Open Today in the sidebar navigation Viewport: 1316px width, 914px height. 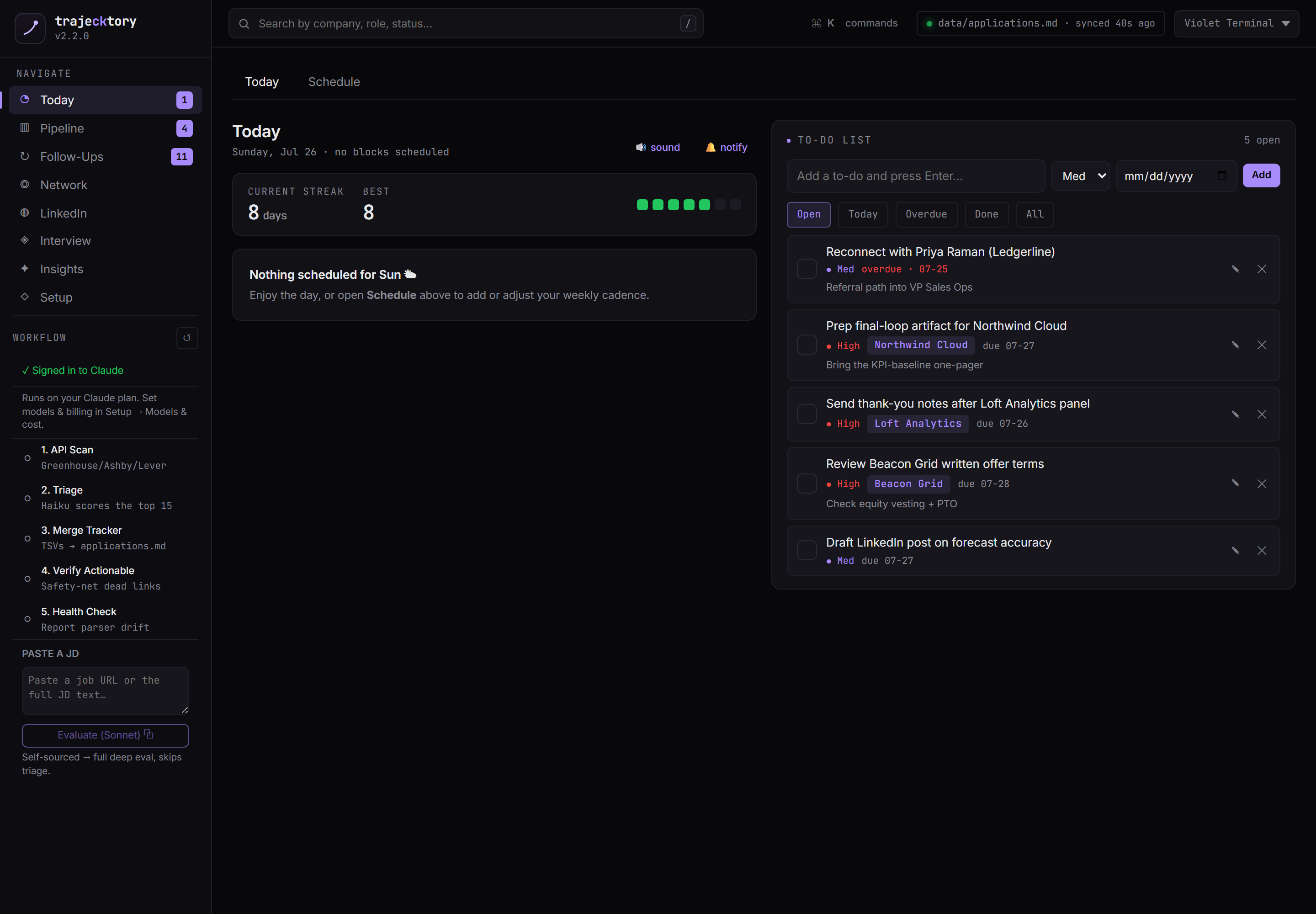pyautogui.click(x=106, y=100)
